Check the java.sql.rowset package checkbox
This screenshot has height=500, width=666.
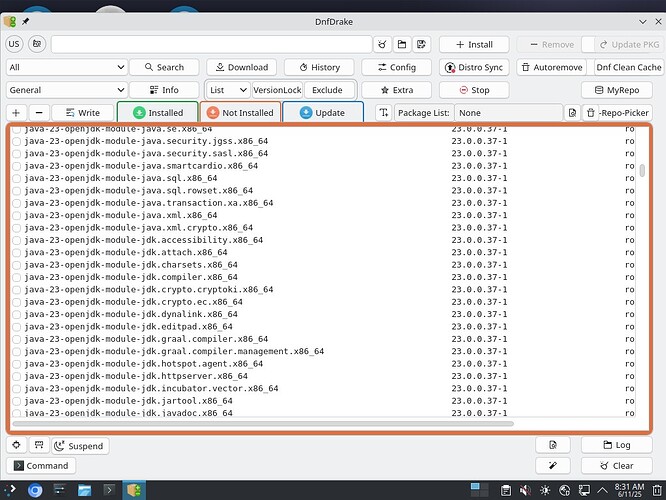[17, 191]
